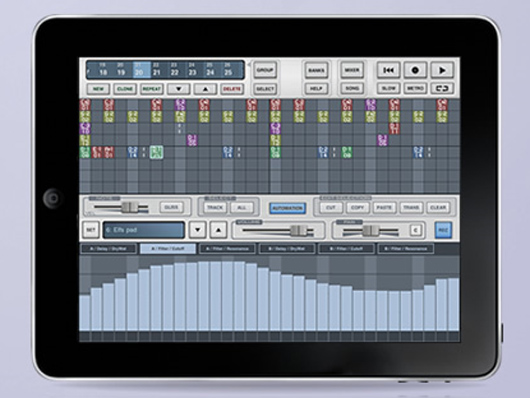Screen dimensions: 530x398
Task: Open the HELP screen
Action: 316,89
